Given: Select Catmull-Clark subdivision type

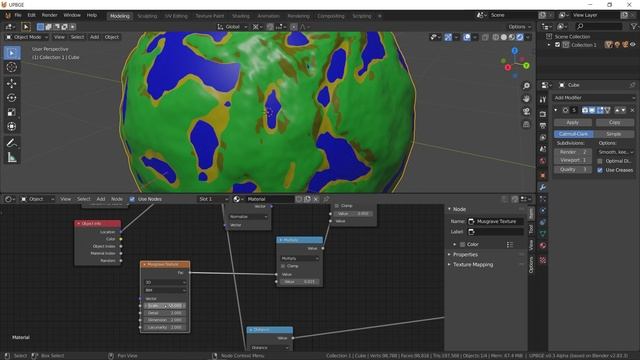Looking at the screenshot, I should pyautogui.click(x=573, y=134).
